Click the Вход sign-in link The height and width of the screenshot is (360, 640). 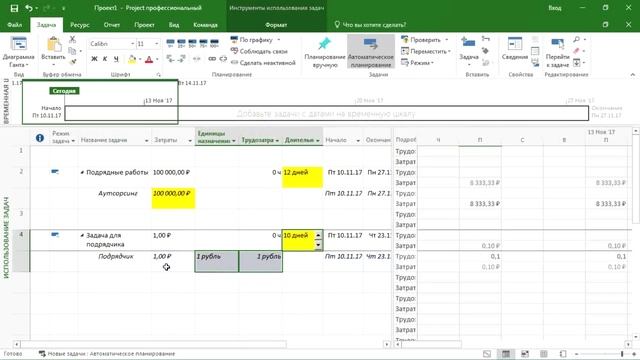point(555,8)
